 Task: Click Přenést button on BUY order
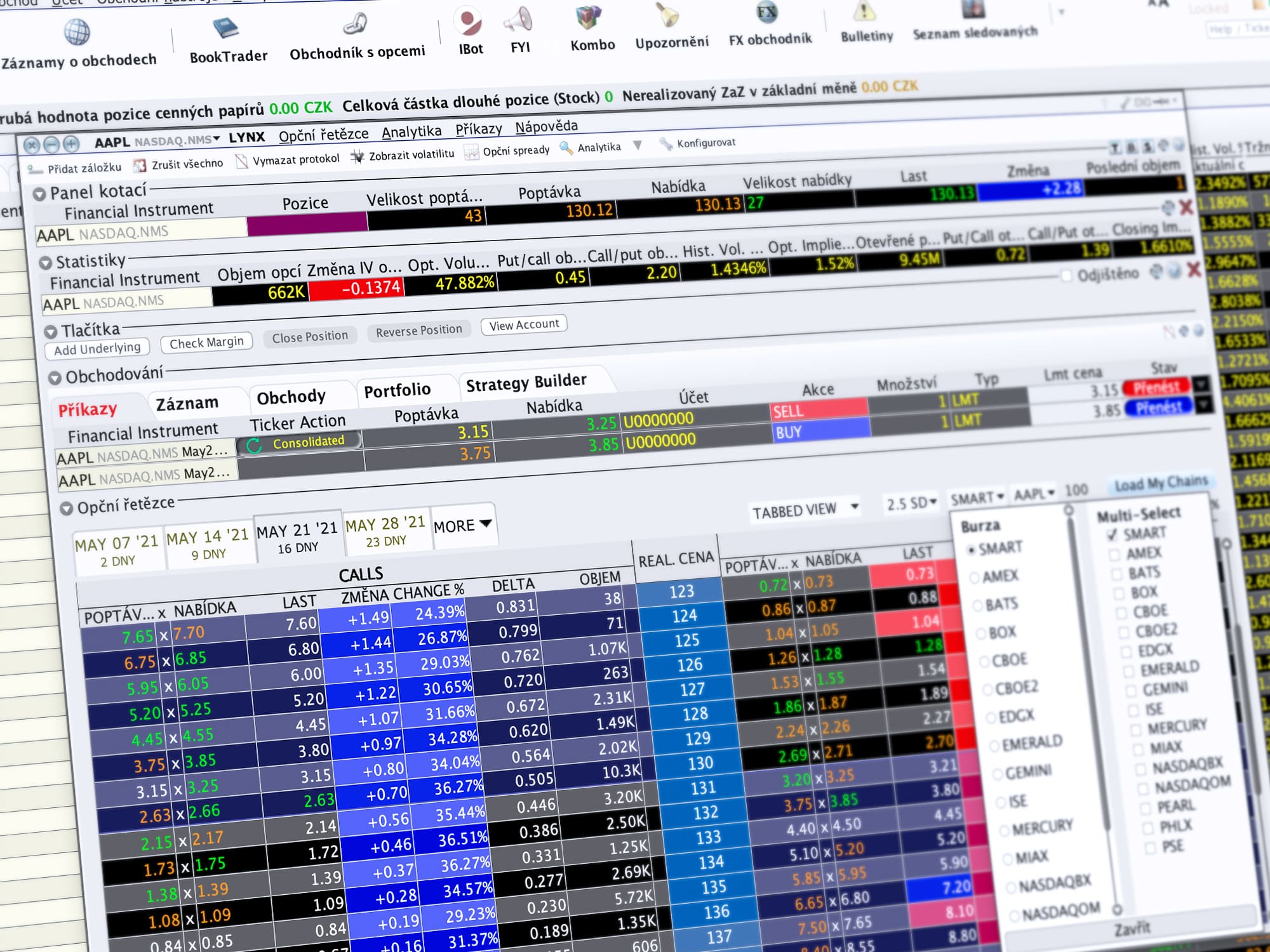click(1159, 407)
